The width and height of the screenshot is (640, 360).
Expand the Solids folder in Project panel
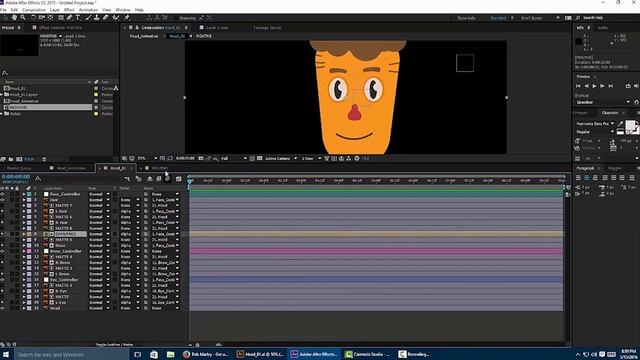pyautogui.click(x=2, y=114)
